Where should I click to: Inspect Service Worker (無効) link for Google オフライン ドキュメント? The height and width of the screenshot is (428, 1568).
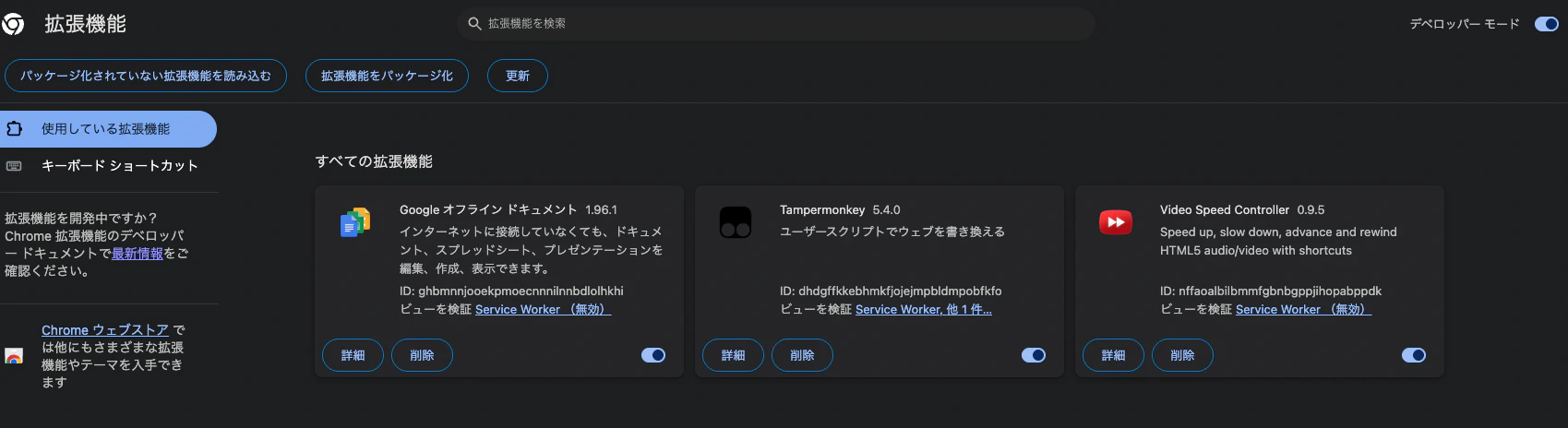[x=543, y=310]
